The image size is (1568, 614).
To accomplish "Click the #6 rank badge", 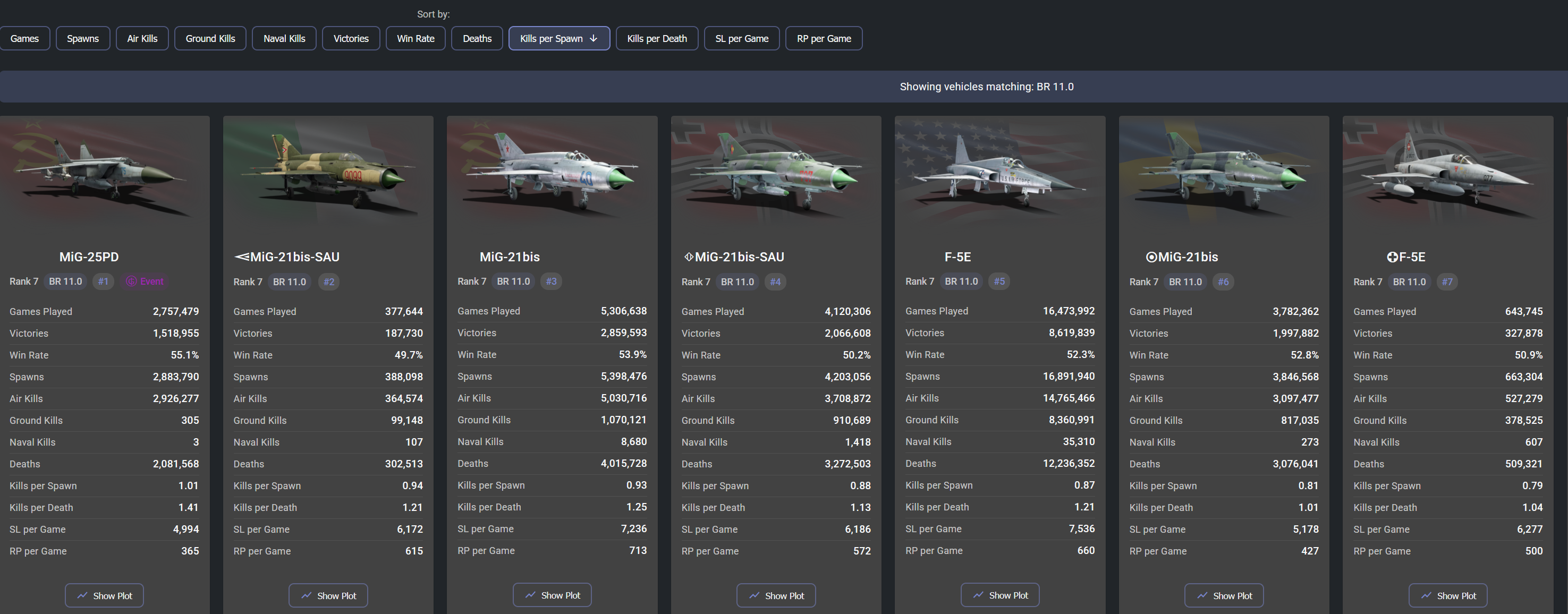I will [x=1223, y=282].
